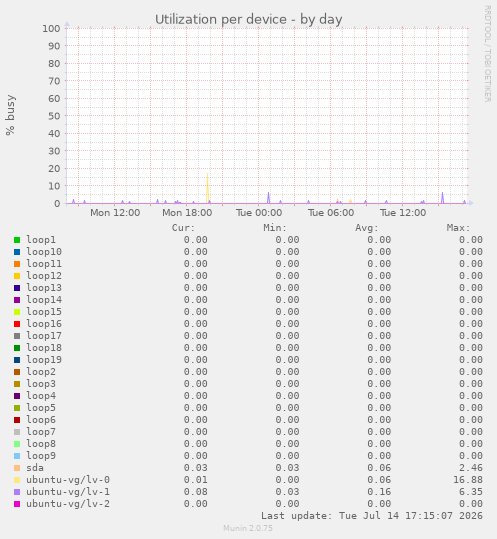
Task: Click the loop11 orange legend swatch
Action: pyautogui.click(x=17, y=264)
